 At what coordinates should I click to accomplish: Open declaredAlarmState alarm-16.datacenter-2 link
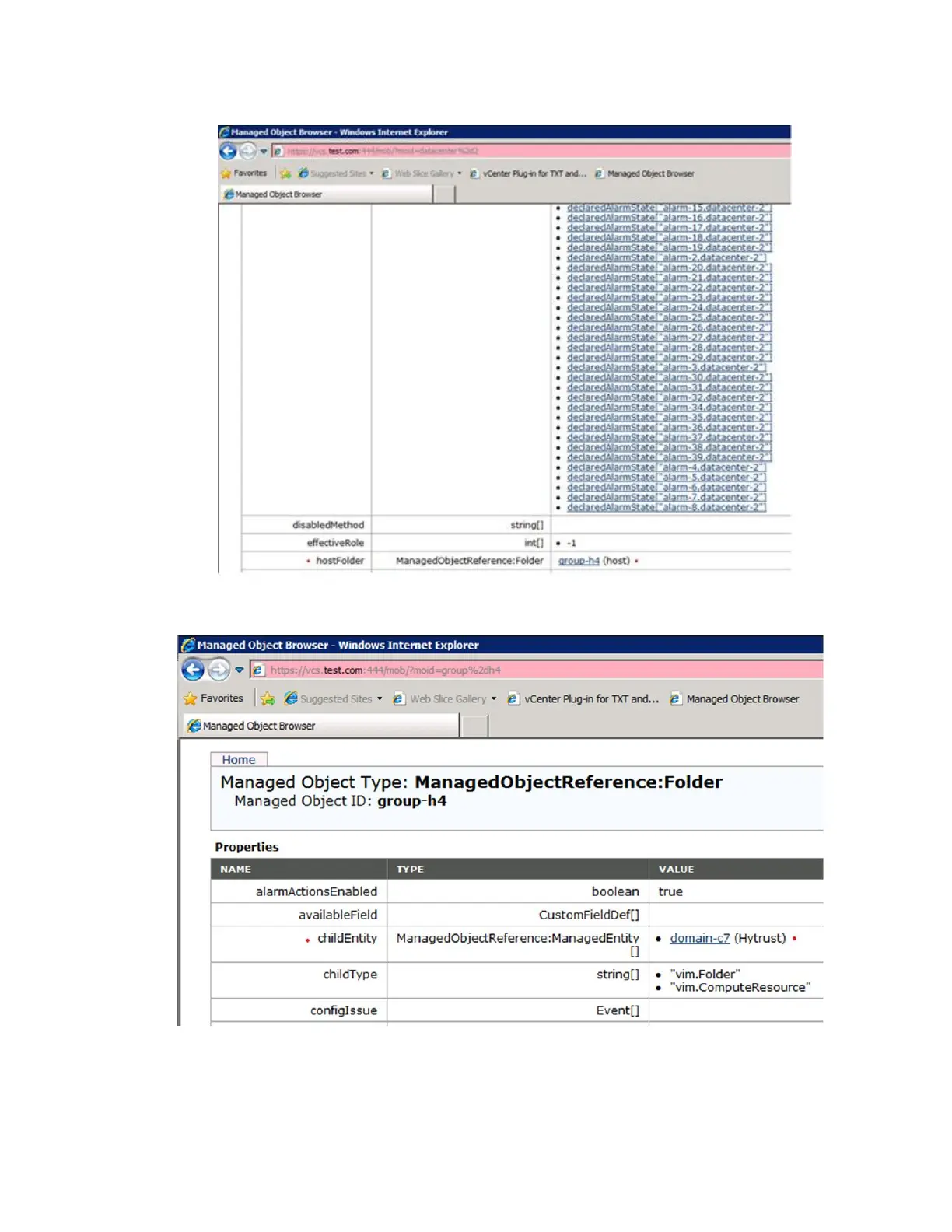[668, 218]
